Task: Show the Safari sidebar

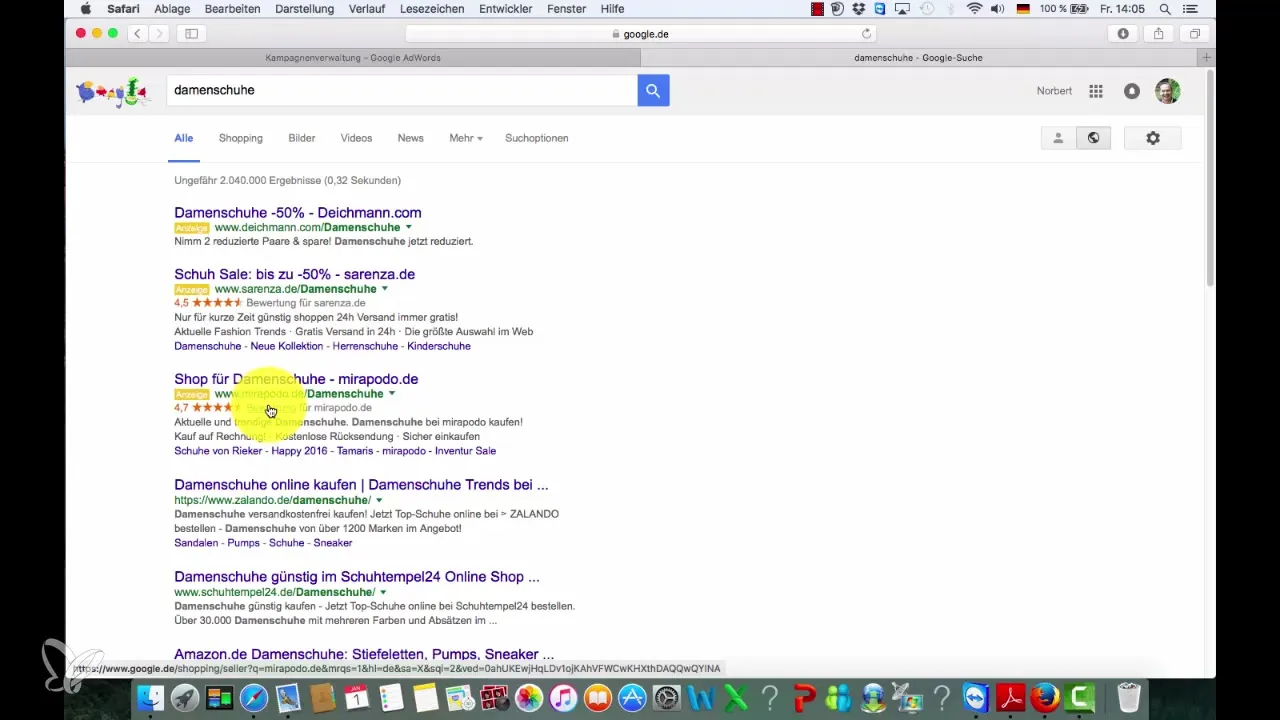Action: pyautogui.click(x=191, y=33)
